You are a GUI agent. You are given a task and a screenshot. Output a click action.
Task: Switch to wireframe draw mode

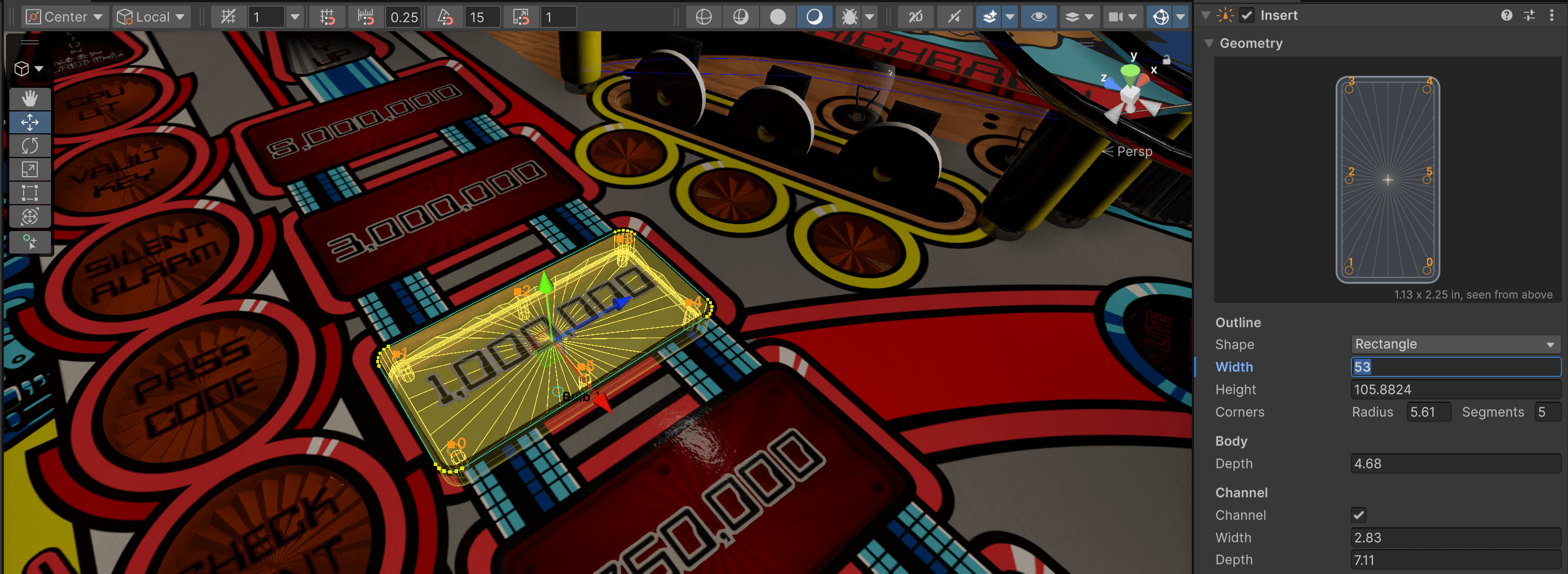click(x=704, y=17)
